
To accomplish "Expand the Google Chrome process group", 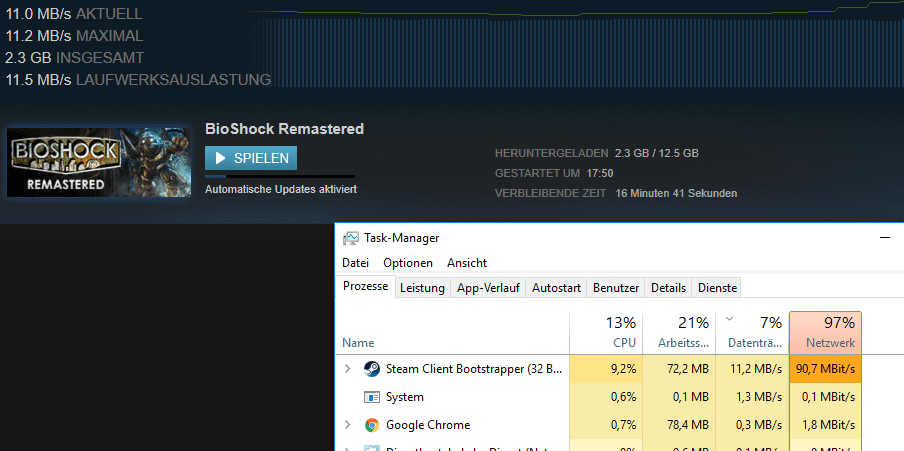I will pyautogui.click(x=347, y=425).
